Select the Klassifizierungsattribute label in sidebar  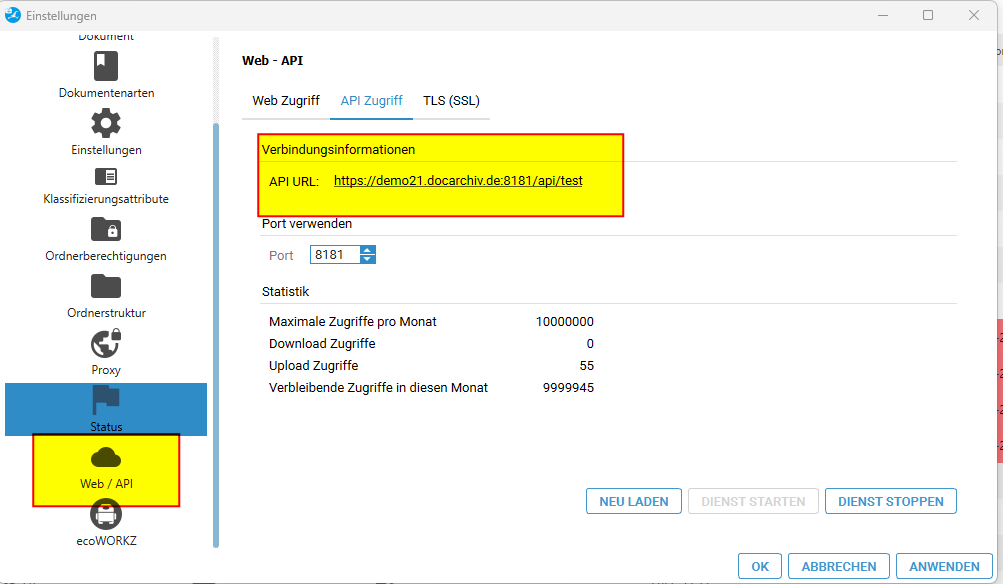point(106,199)
